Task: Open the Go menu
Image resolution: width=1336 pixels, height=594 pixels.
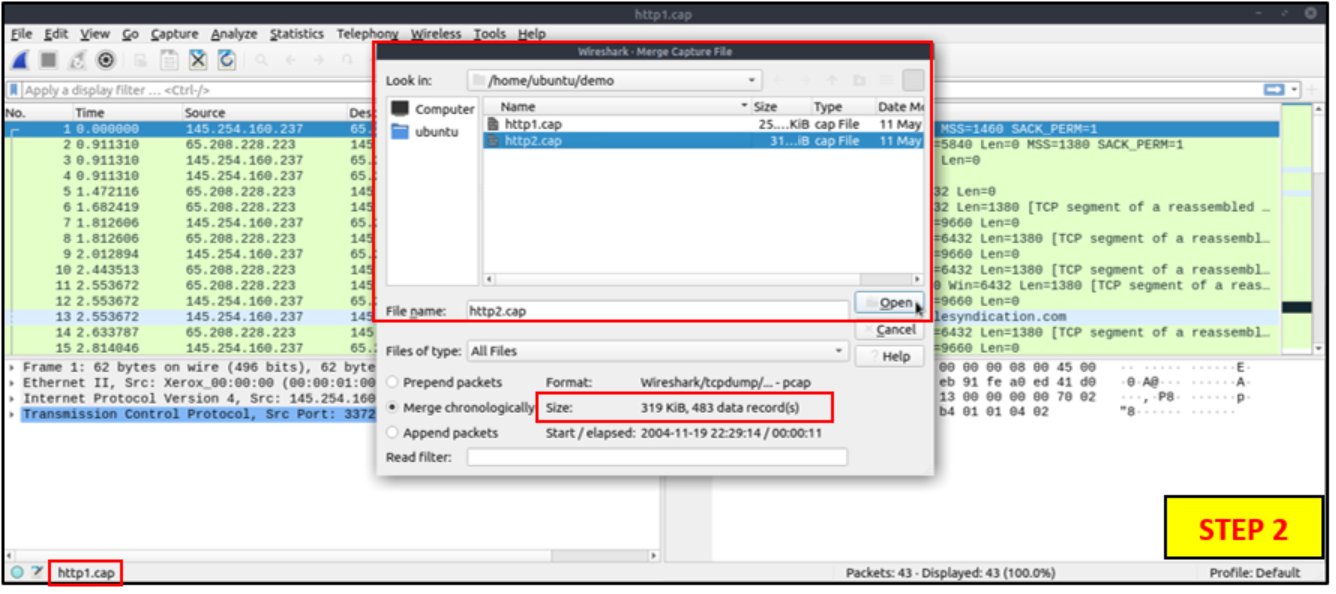Action: [131, 34]
